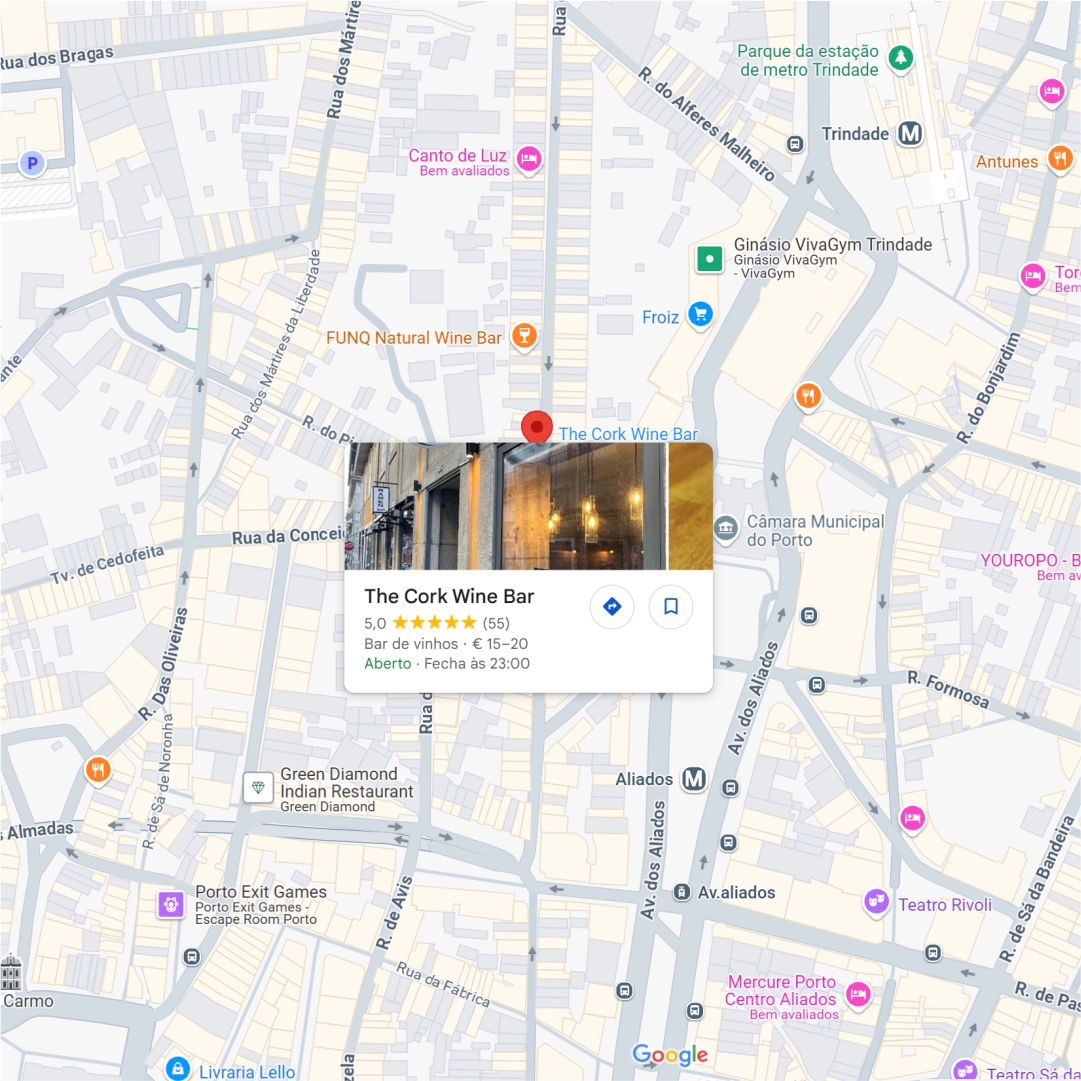The height and width of the screenshot is (1081, 1081).
Task: Click the 'R. Das Oliveiras' street name
Action: tap(163, 663)
